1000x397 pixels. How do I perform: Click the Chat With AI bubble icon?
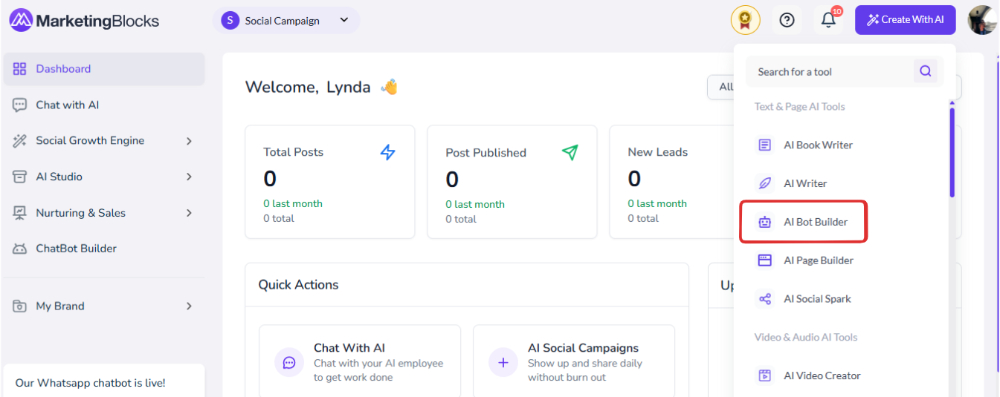[x=289, y=363]
